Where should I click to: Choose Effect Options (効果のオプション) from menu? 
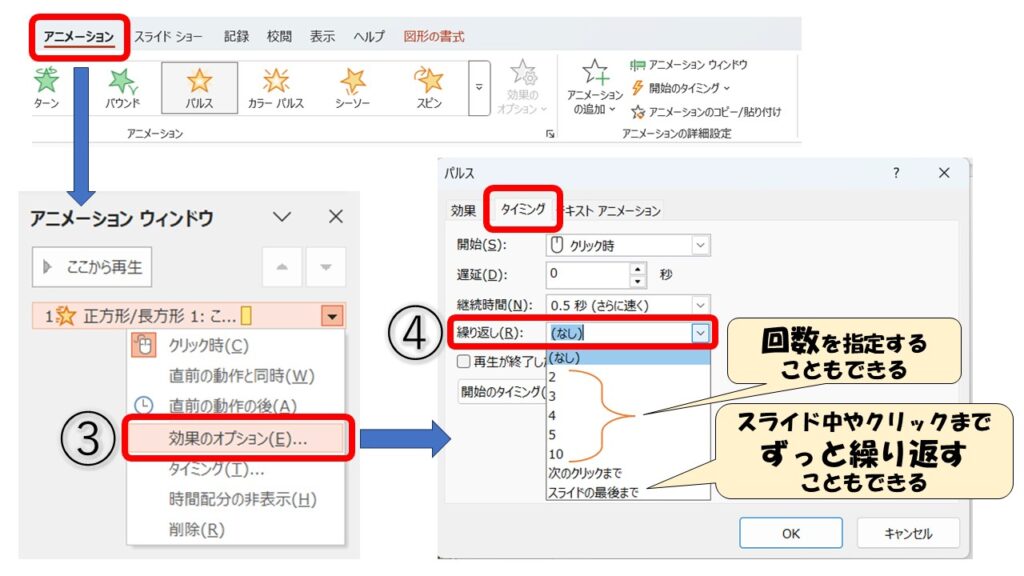238,438
